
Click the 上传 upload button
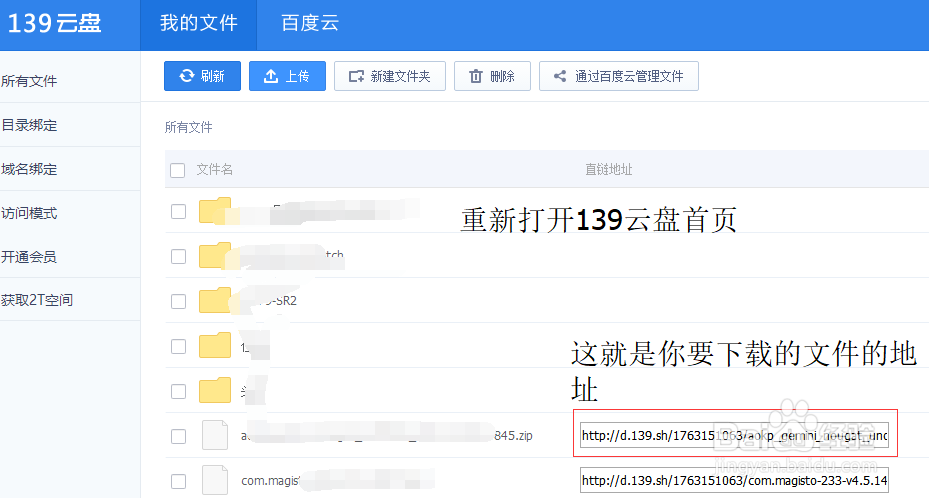click(287, 76)
